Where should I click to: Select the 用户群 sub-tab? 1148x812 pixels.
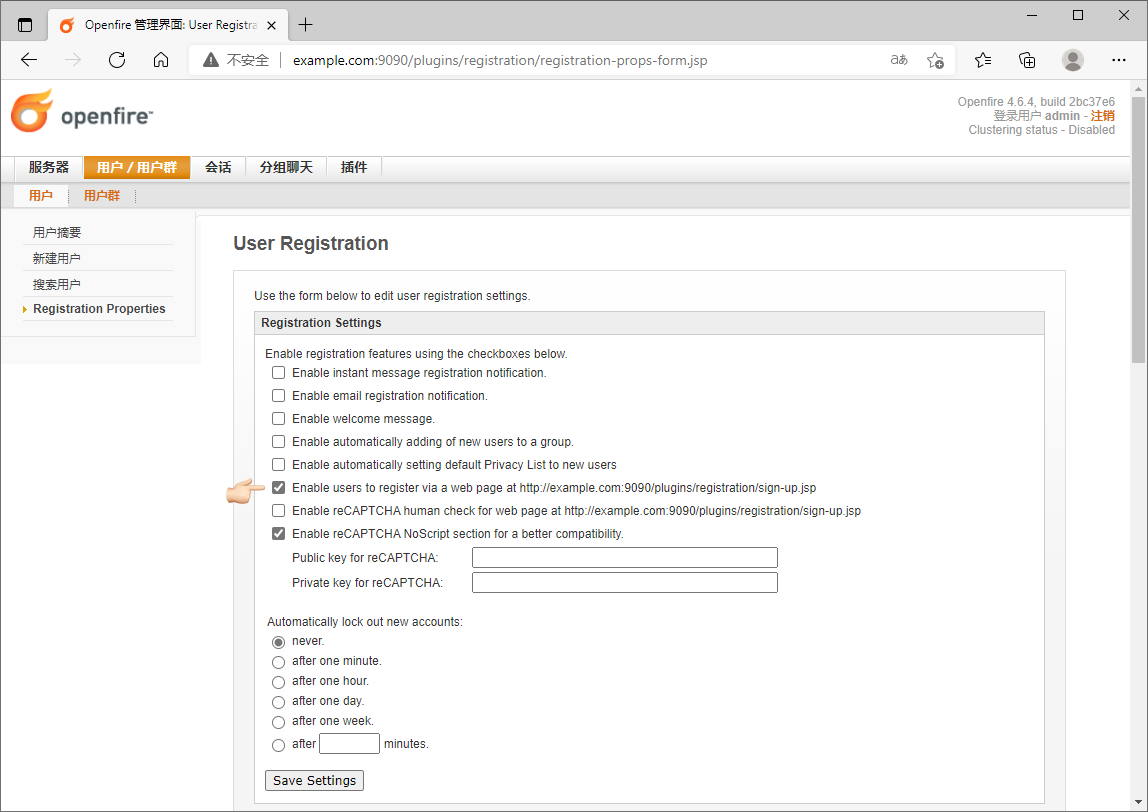[102, 195]
